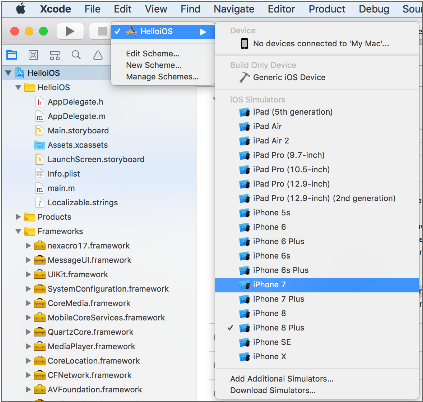Choose the iPhone 7 simulator
Image resolution: width=423 pixels, height=402 pixels.
[317, 285]
